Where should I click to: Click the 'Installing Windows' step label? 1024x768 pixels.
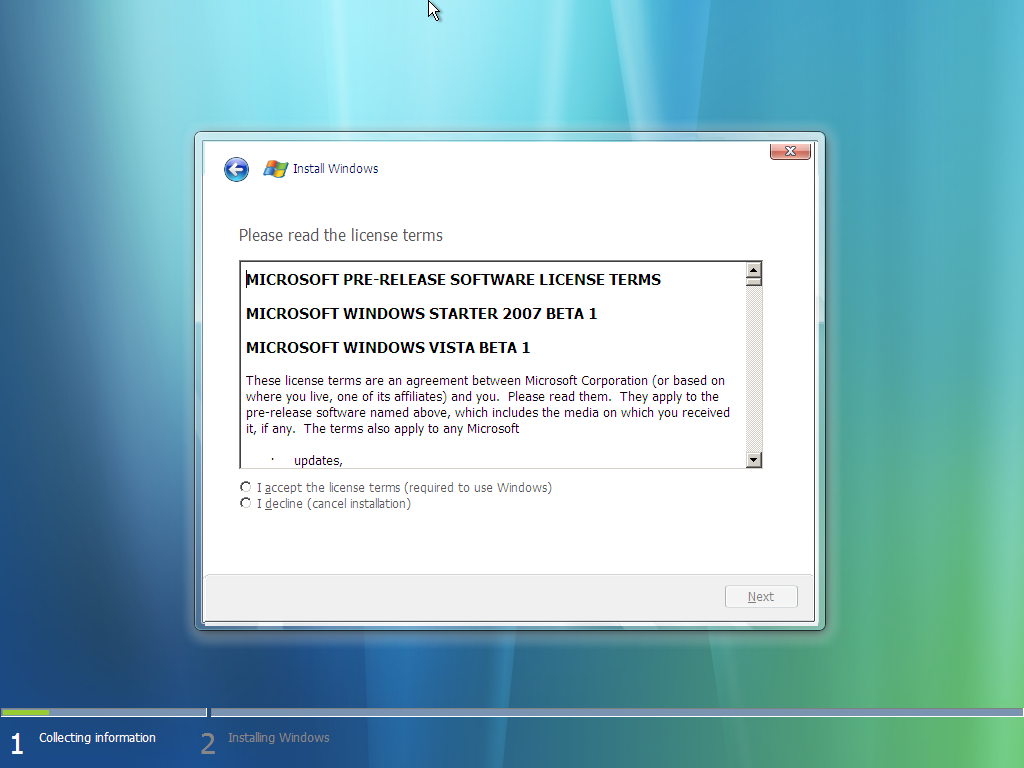pyautogui.click(x=279, y=737)
